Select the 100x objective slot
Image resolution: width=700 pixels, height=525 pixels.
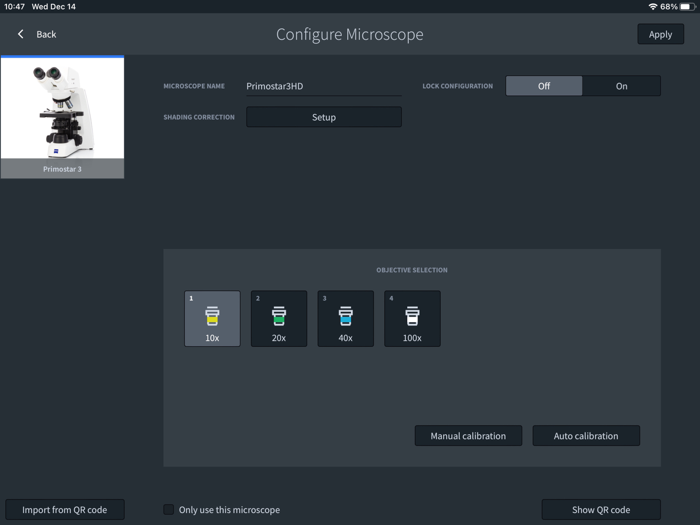pyautogui.click(x=412, y=318)
